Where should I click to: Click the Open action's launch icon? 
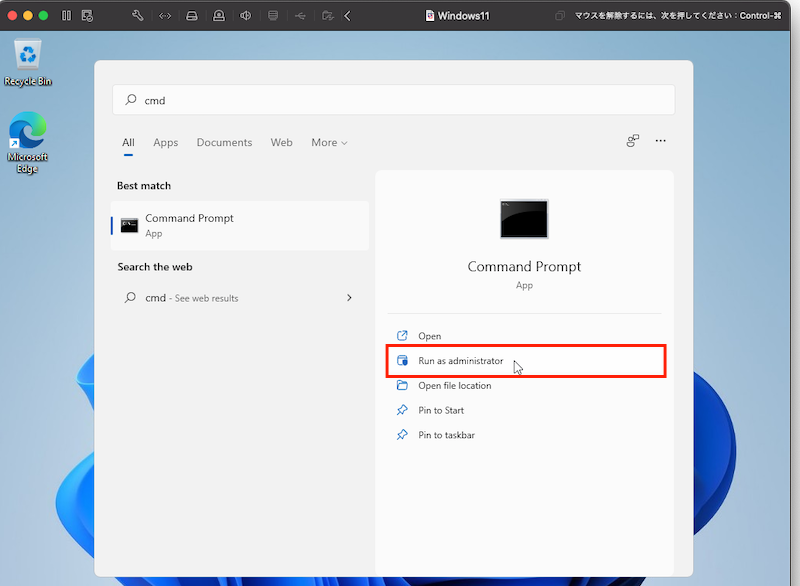click(402, 336)
